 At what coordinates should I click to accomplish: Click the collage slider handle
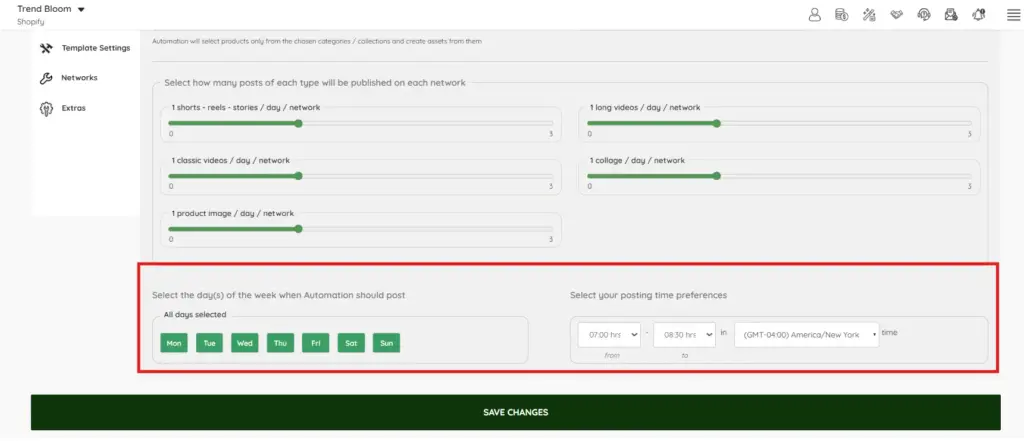716,176
